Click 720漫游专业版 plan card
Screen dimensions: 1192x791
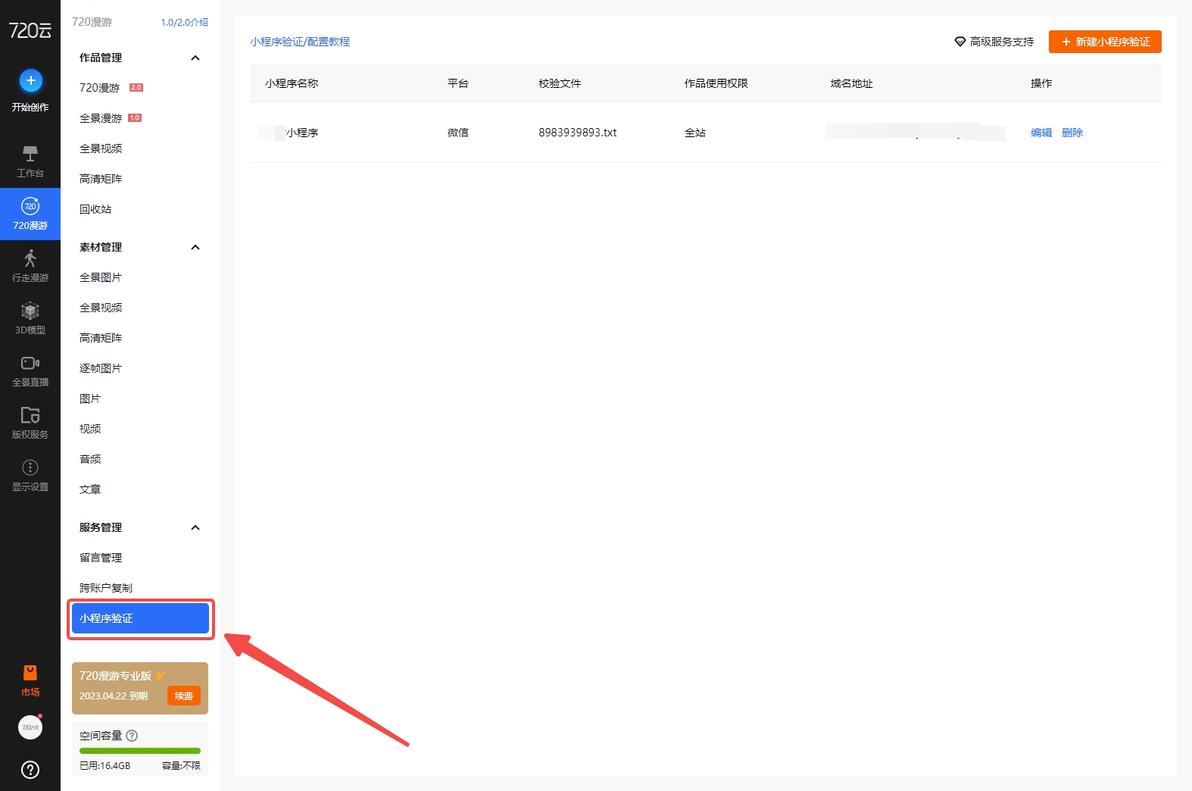coord(140,688)
